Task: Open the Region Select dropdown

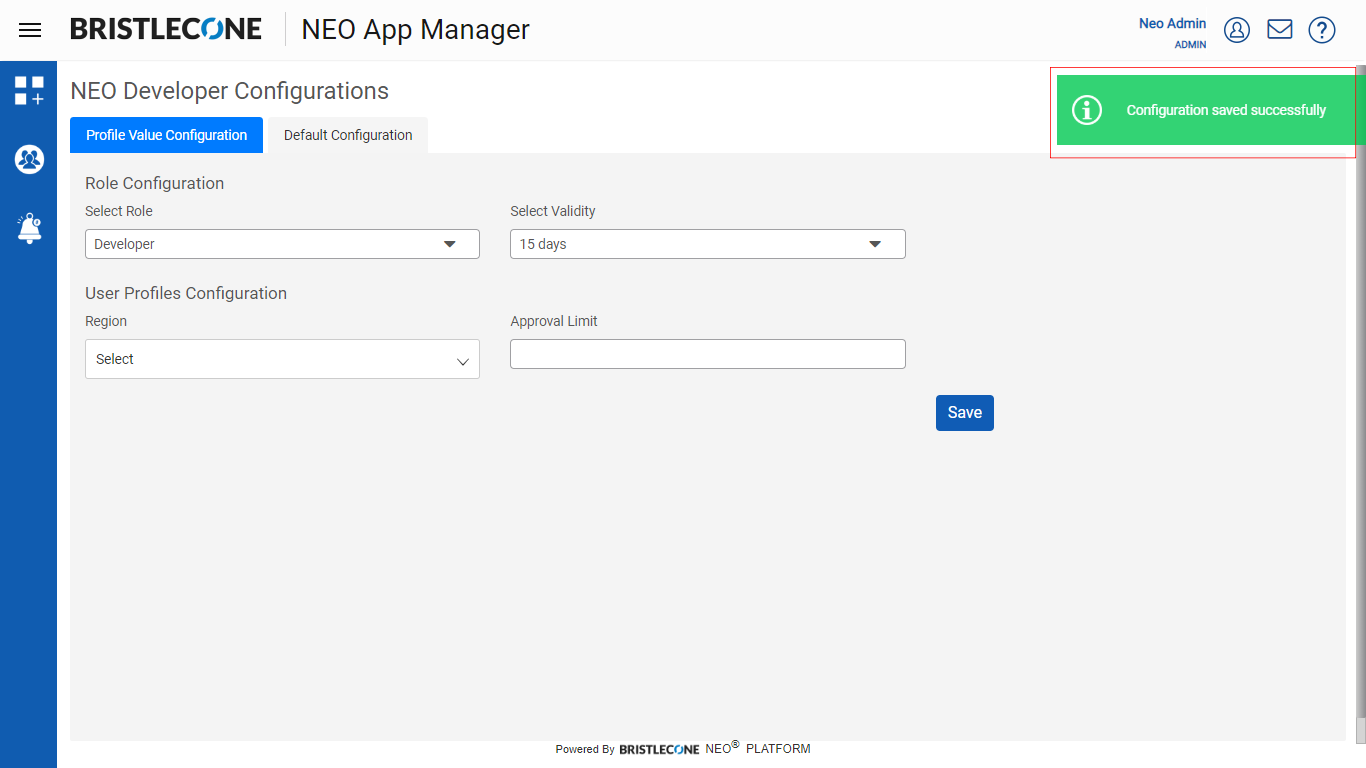Action: point(282,359)
